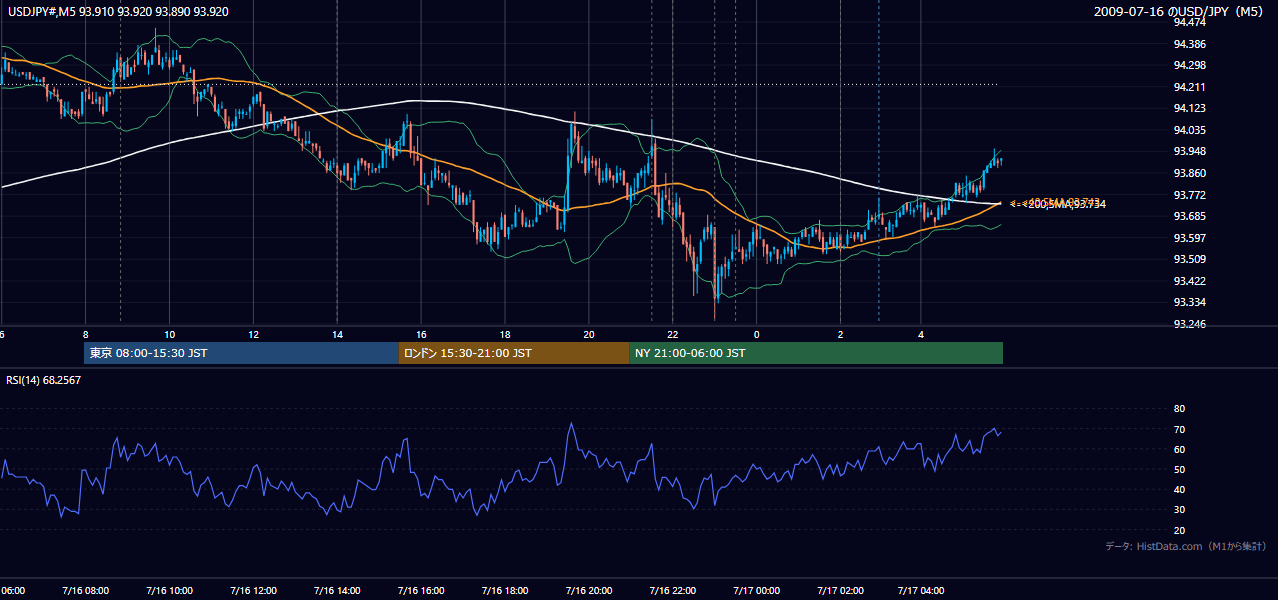Screen dimensions: 1278x600
Task: Click the RSI axis value 70
Action: pyautogui.click(x=1179, y=429)
